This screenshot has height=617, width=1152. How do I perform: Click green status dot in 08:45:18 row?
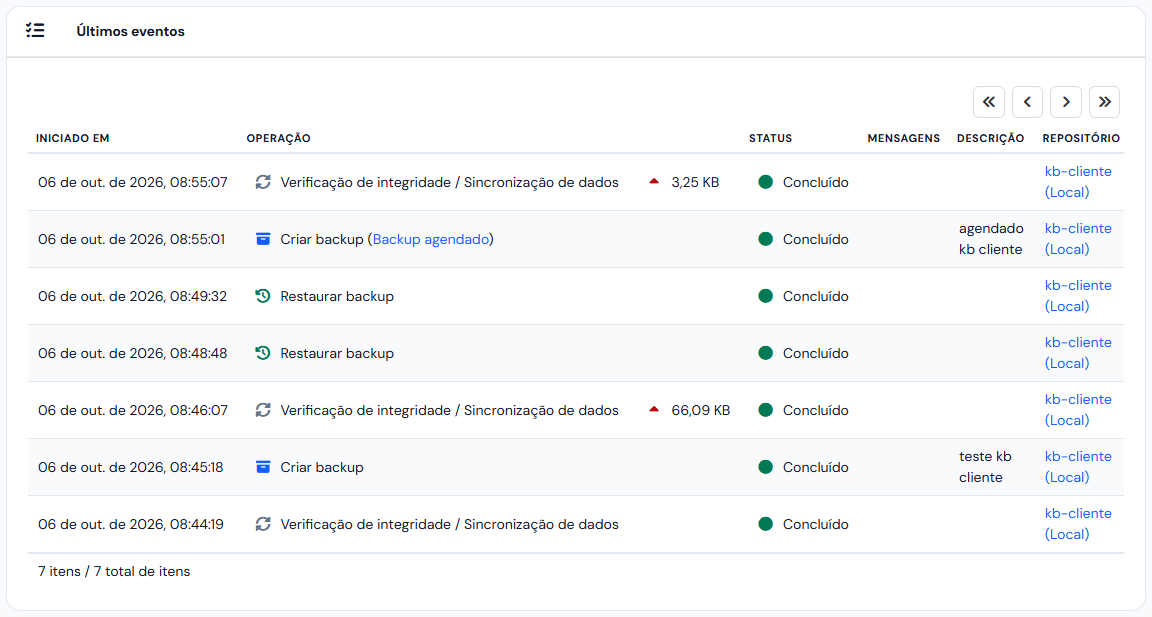(x=766, y=467)
